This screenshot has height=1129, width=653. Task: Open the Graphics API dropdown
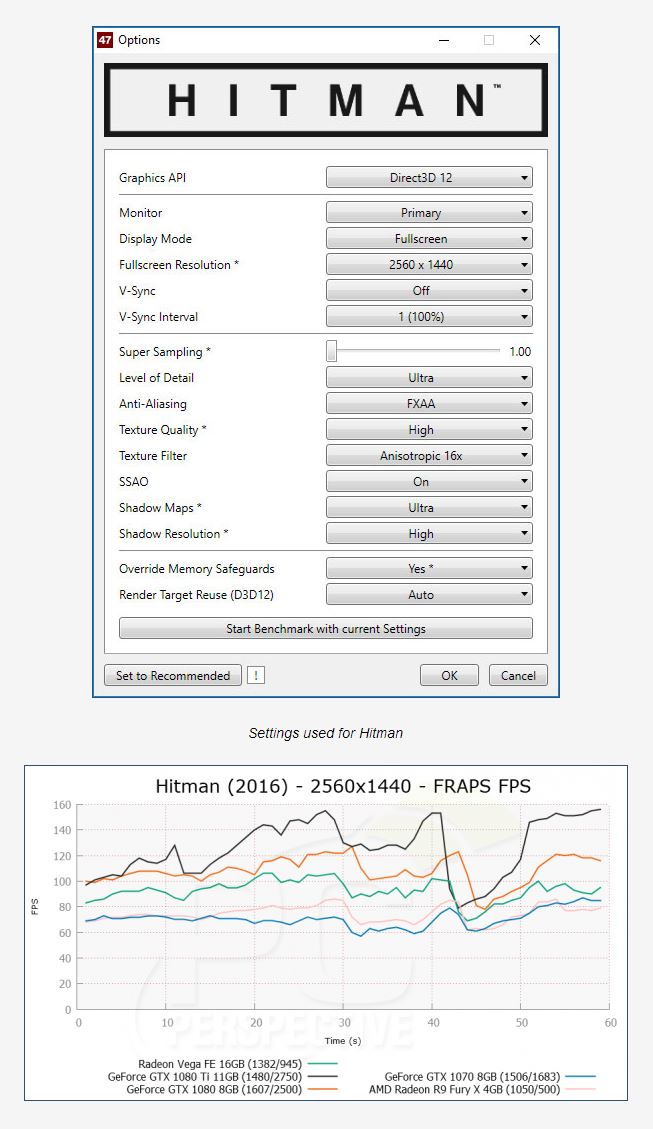pyautogui.click(x=429, y=177)
